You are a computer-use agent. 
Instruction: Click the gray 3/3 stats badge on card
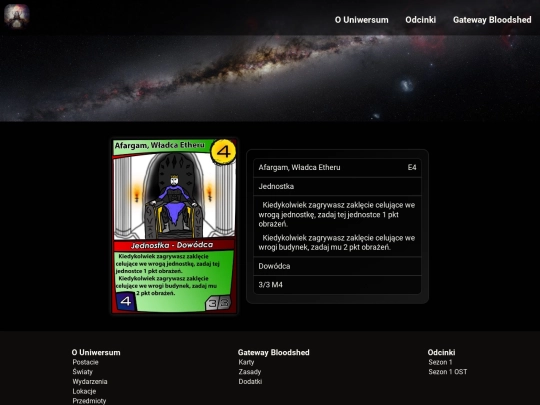218,303
